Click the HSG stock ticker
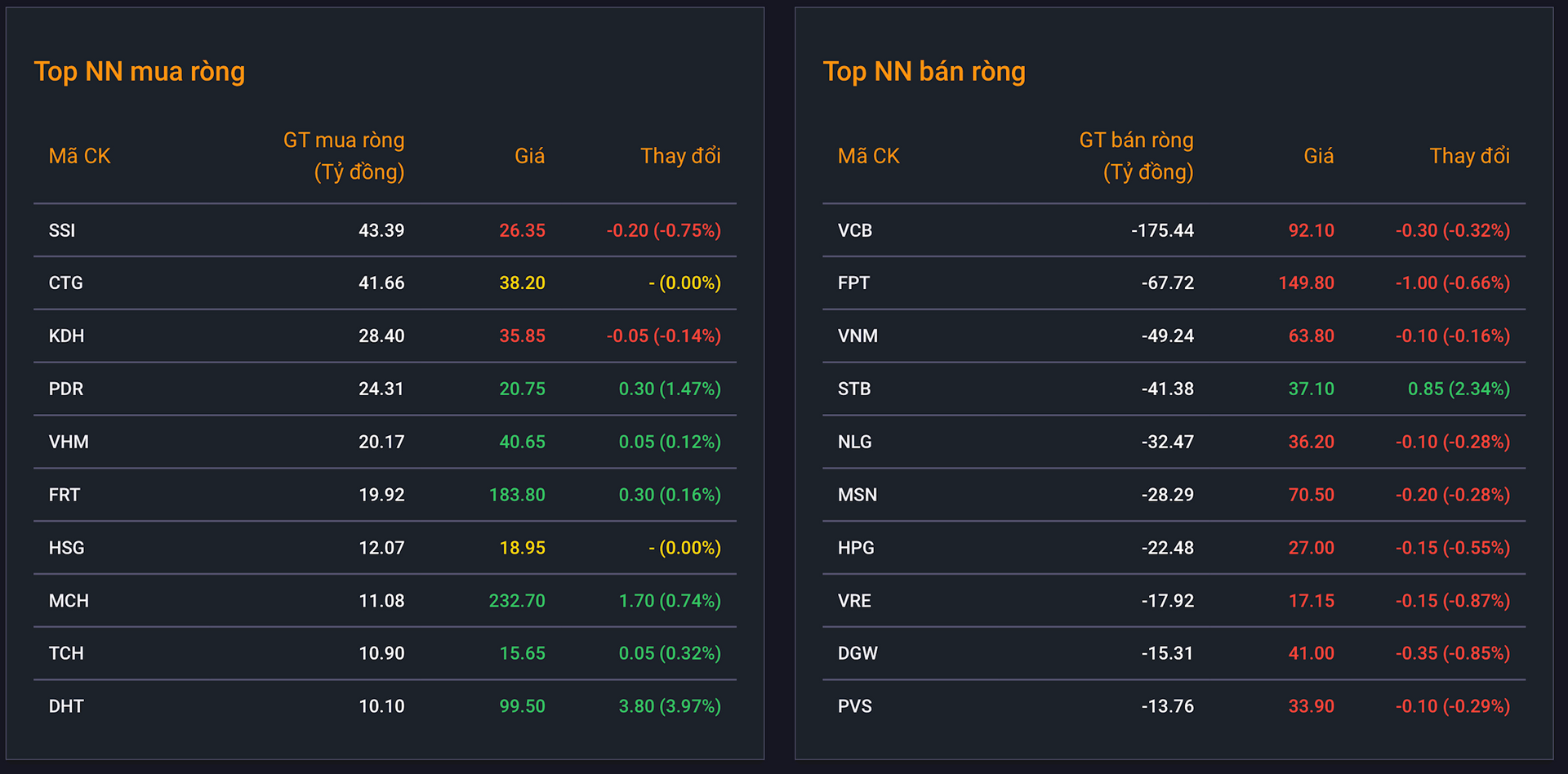This screenshot has width=1568, height=774. tap(66, 548)
